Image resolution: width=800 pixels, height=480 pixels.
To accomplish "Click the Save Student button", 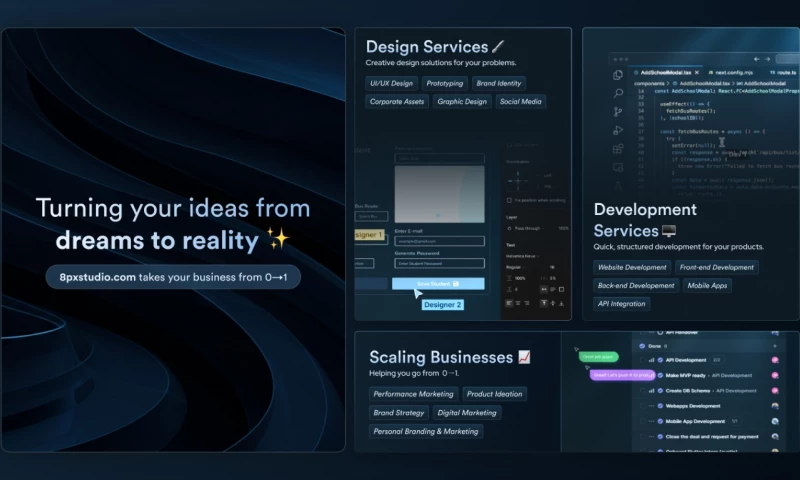I will [439, 284].
